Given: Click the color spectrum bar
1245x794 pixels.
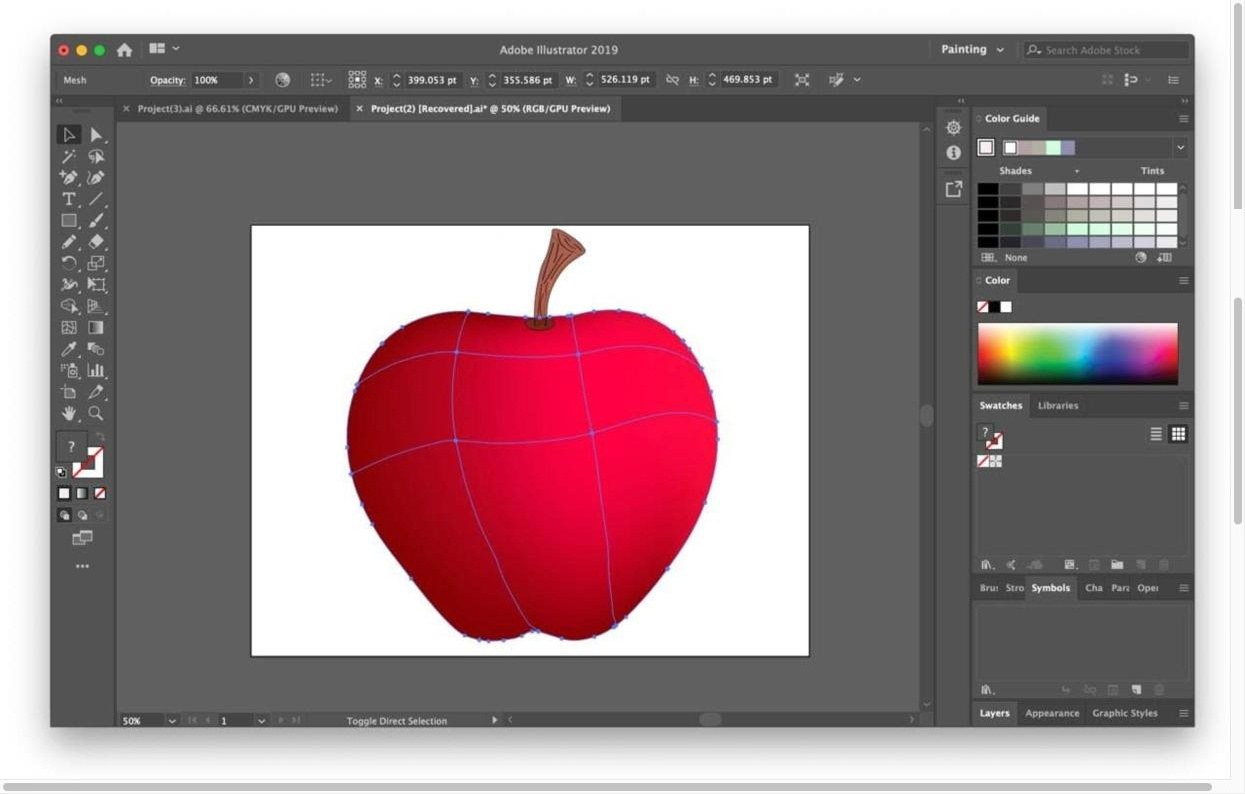Looking at the screenshot, I should coord(1078,354).
